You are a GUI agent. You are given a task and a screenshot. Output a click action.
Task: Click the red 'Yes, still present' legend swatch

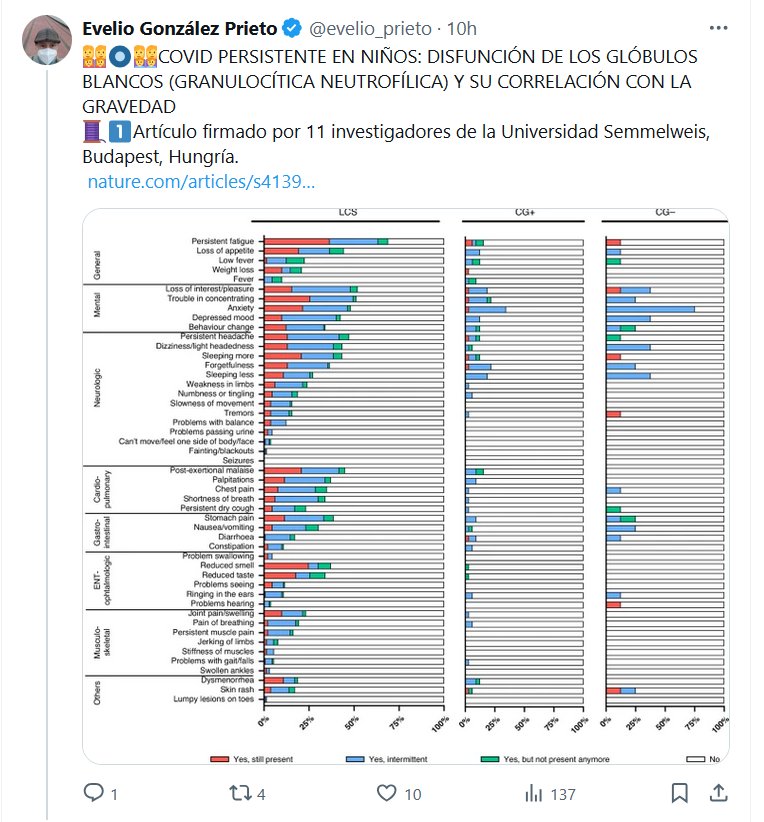[219, 759]
